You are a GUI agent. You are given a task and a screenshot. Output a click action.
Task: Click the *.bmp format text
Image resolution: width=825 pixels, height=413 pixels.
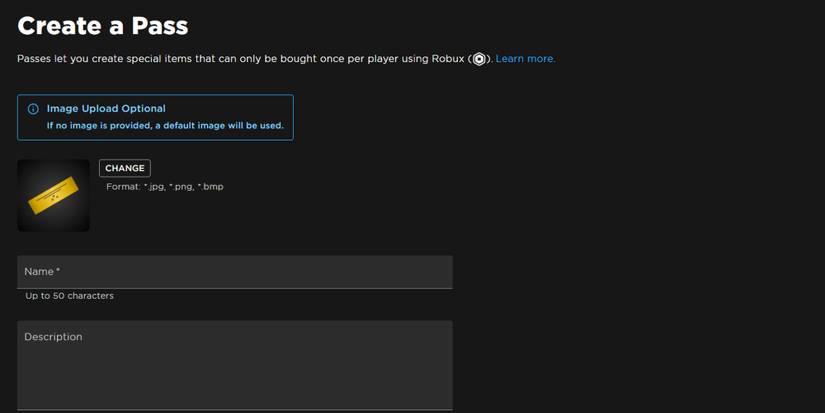coord(210,187)
